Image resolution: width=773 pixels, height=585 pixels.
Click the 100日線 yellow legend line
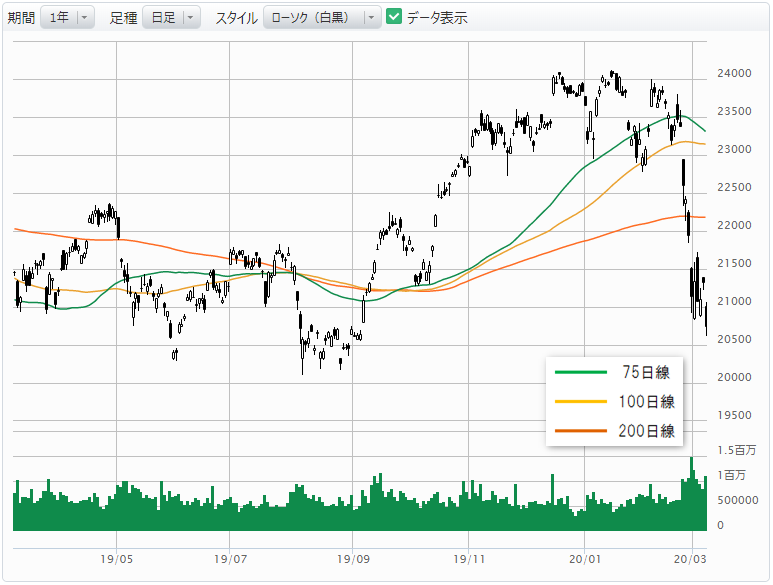click(x=581, y=402)
